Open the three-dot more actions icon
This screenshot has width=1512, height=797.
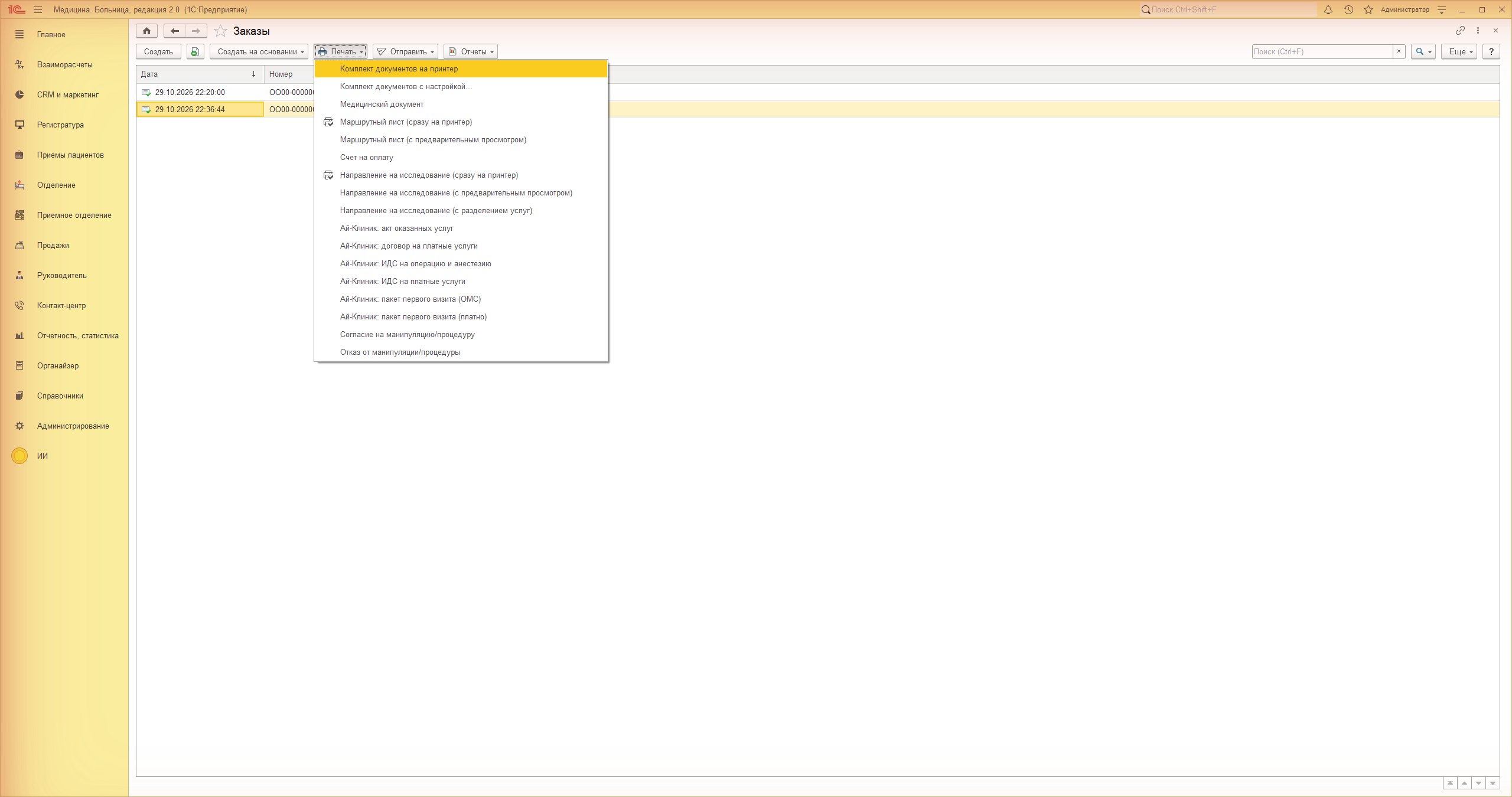click(1478, 31)
